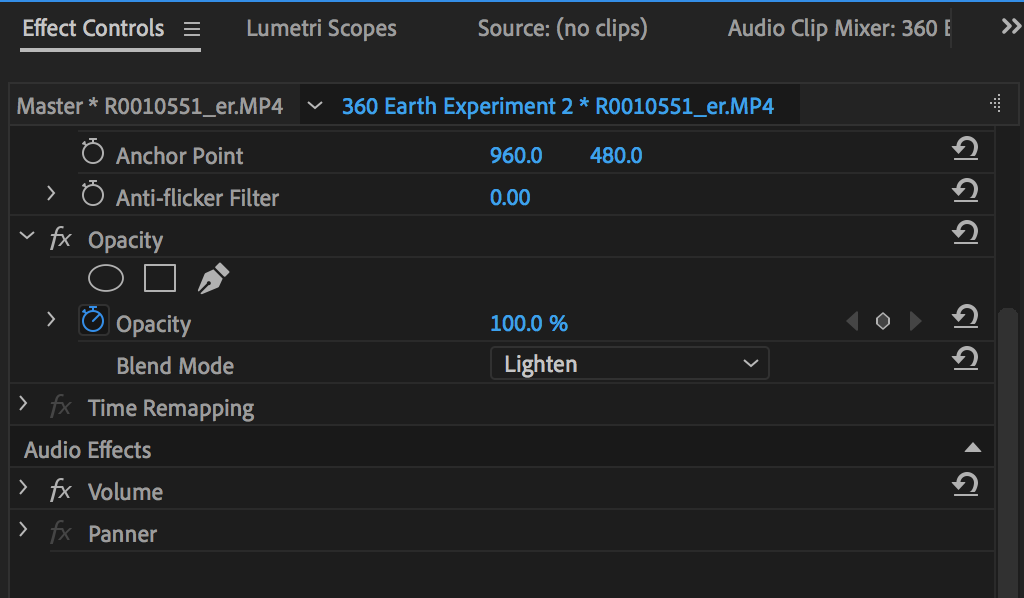Image resolution: width=1024 pixels, height=598 pixels.
Task: Reset the Volume audio effect
Action: [965, 486]
